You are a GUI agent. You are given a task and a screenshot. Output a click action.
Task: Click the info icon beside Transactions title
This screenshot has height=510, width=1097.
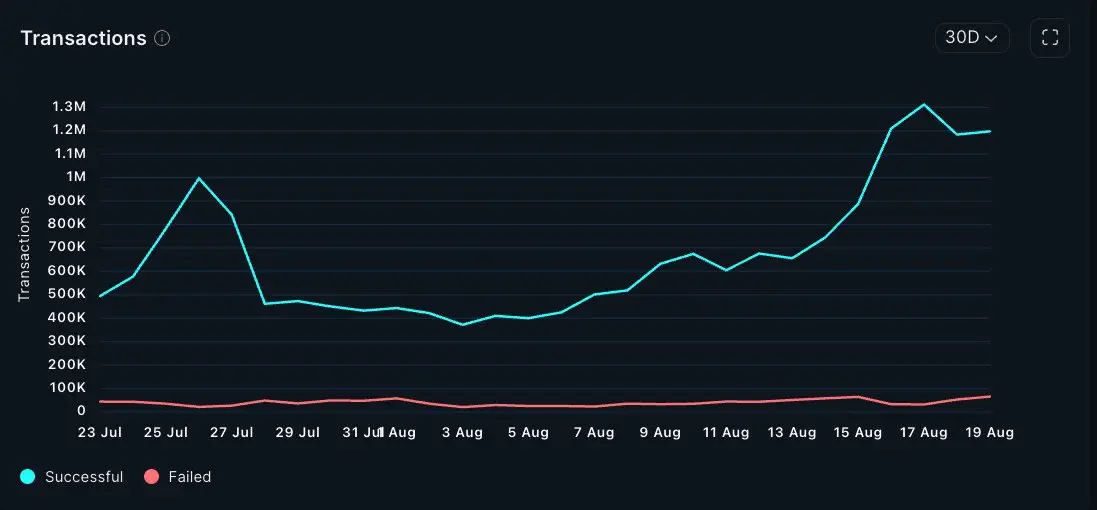(162, 38)
